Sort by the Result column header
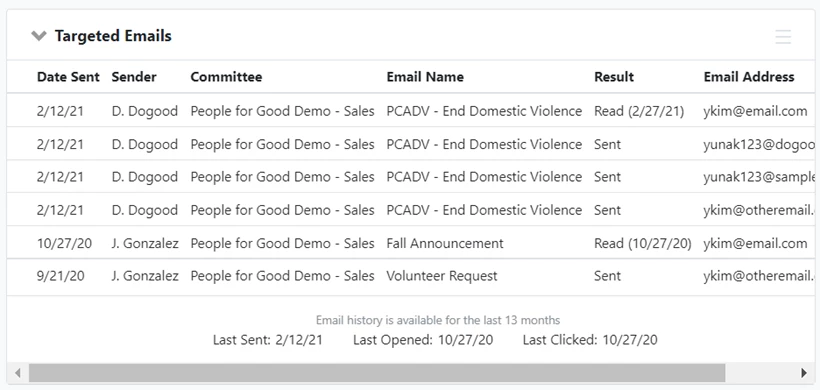The image size is (820, 390). [614, 77]
